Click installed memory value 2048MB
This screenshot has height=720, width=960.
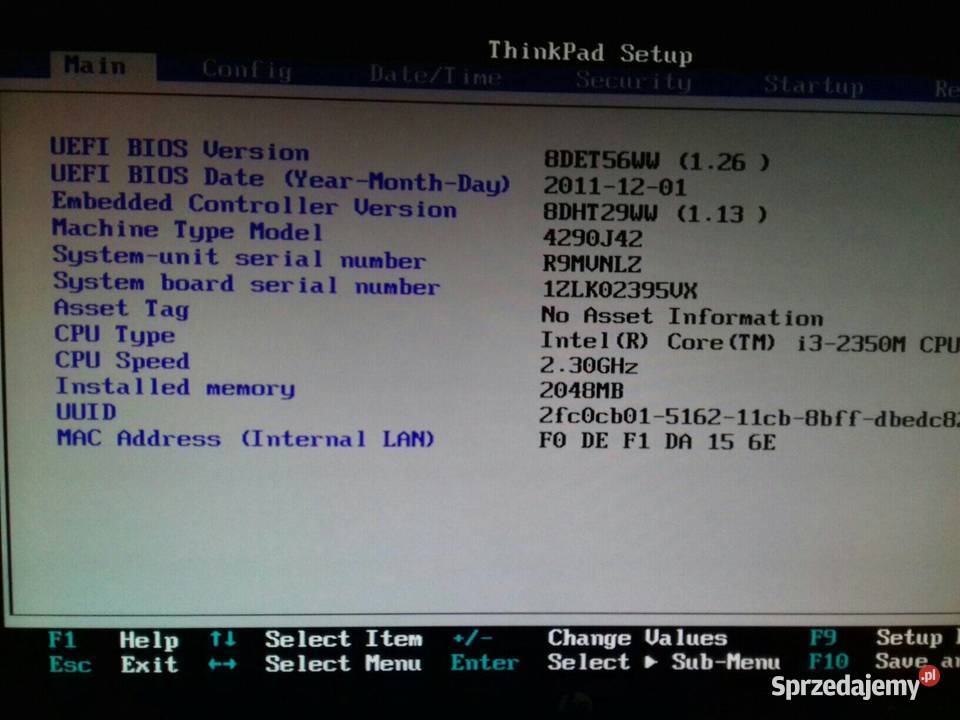(582, 390)
